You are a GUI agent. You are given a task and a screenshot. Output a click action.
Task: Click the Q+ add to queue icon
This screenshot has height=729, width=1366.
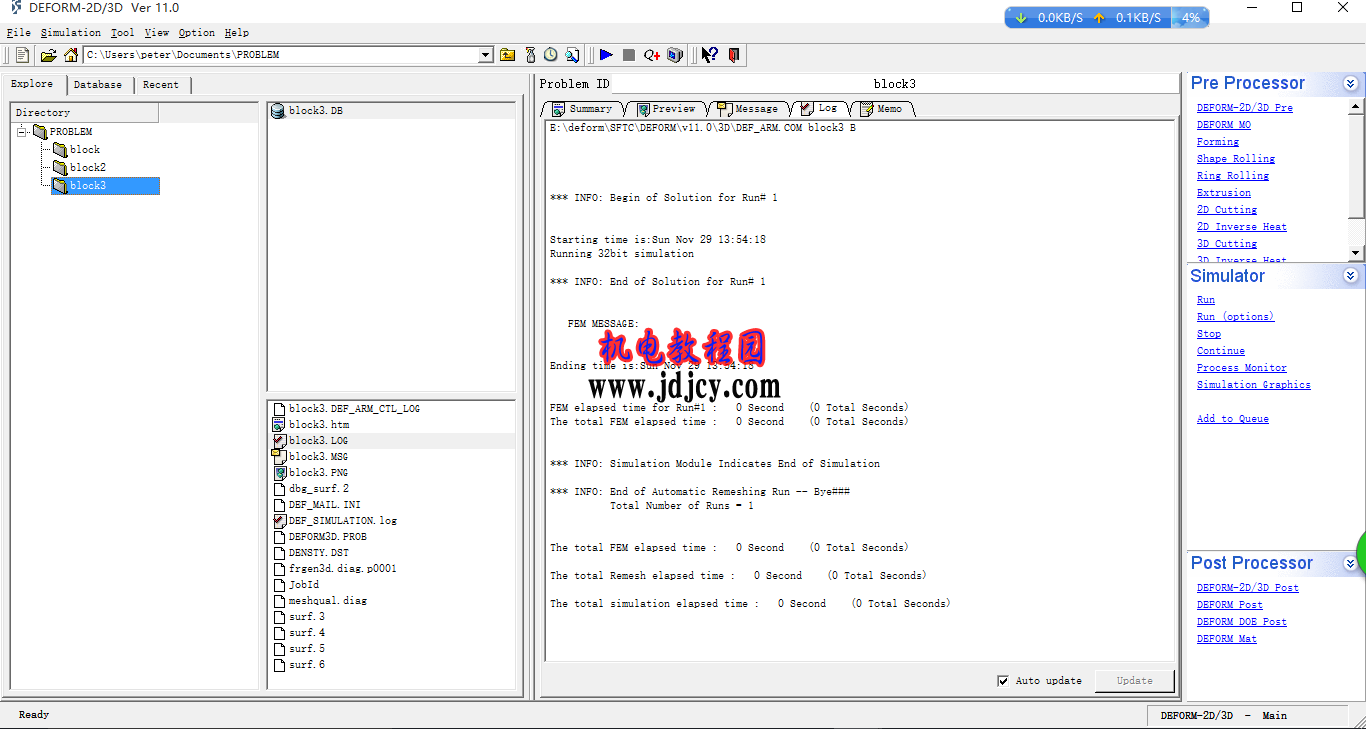(652, 55)
